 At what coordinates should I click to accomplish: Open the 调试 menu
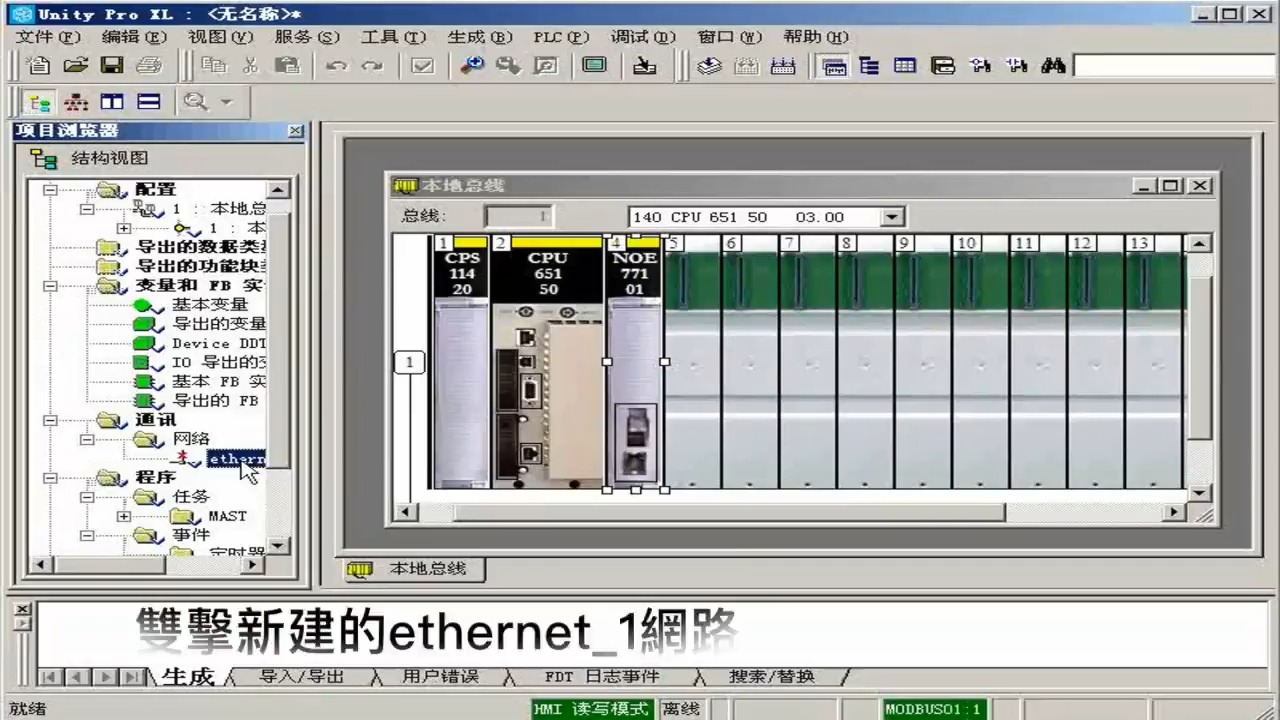[641, 37]
